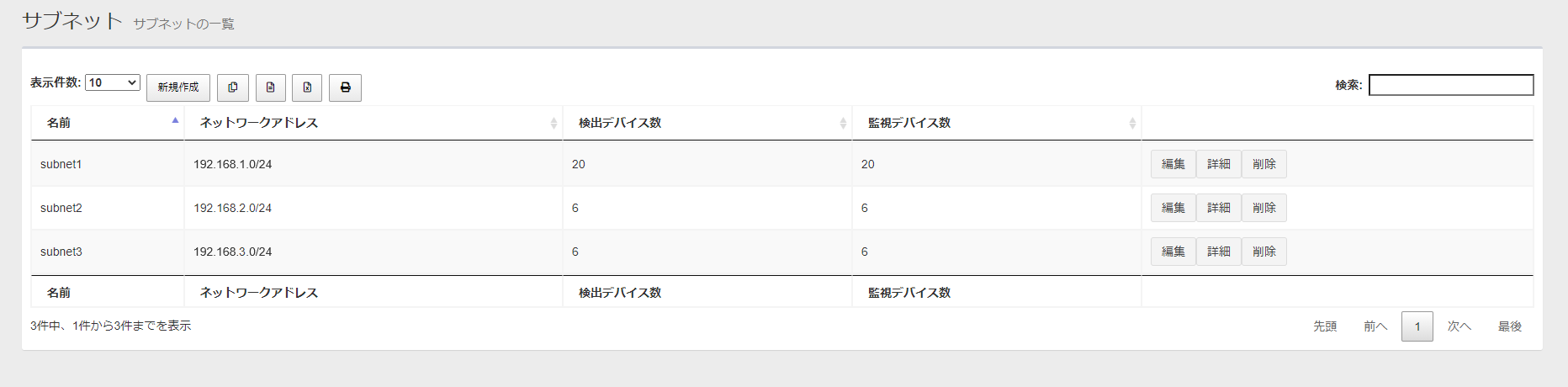The height and width of the screenshot is (387, 1568).
Task: Sort by 検出デバイス数 column
Action: (707, 123)
